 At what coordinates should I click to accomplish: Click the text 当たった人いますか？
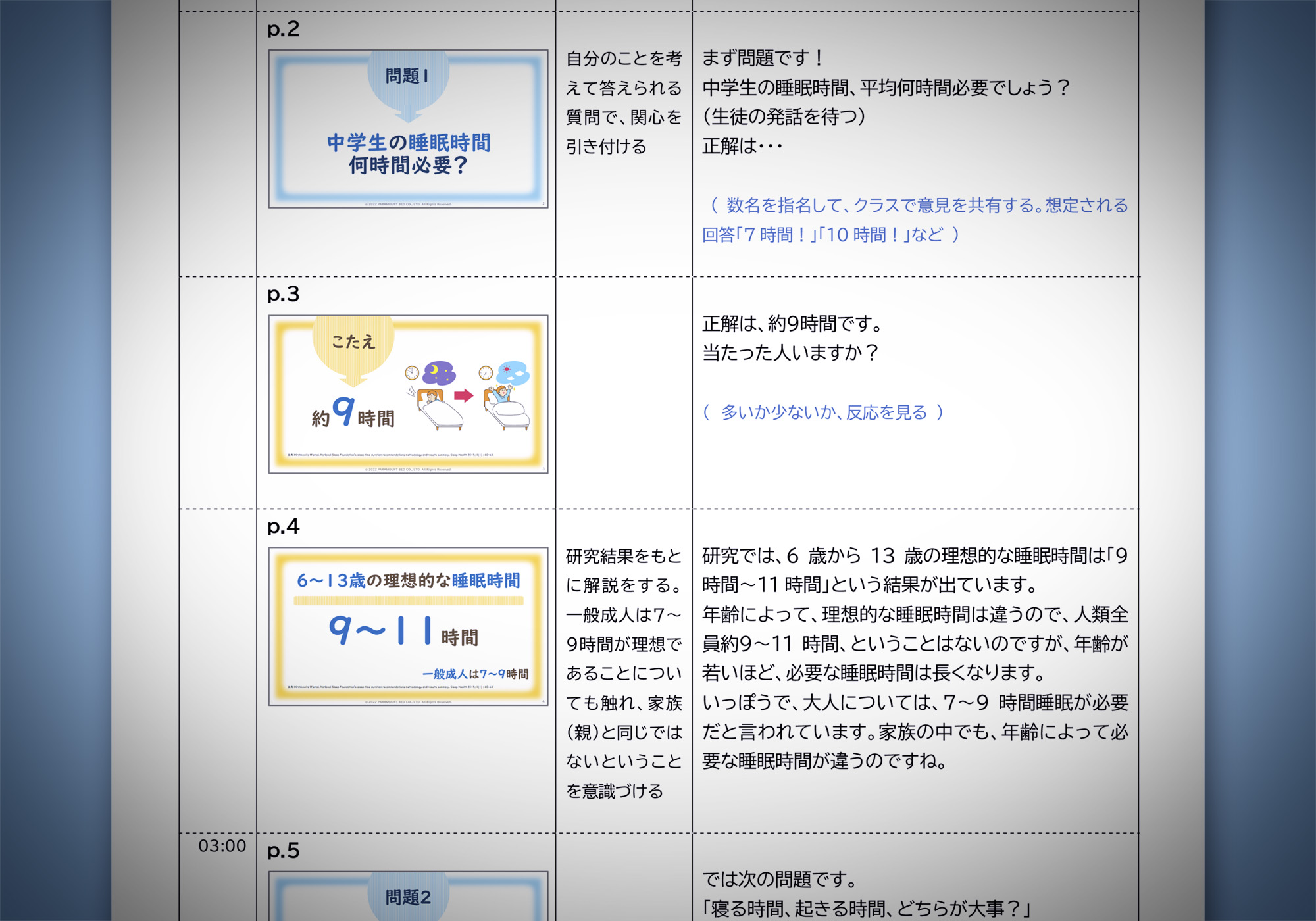pyautogui.click(x=791, y=353)
